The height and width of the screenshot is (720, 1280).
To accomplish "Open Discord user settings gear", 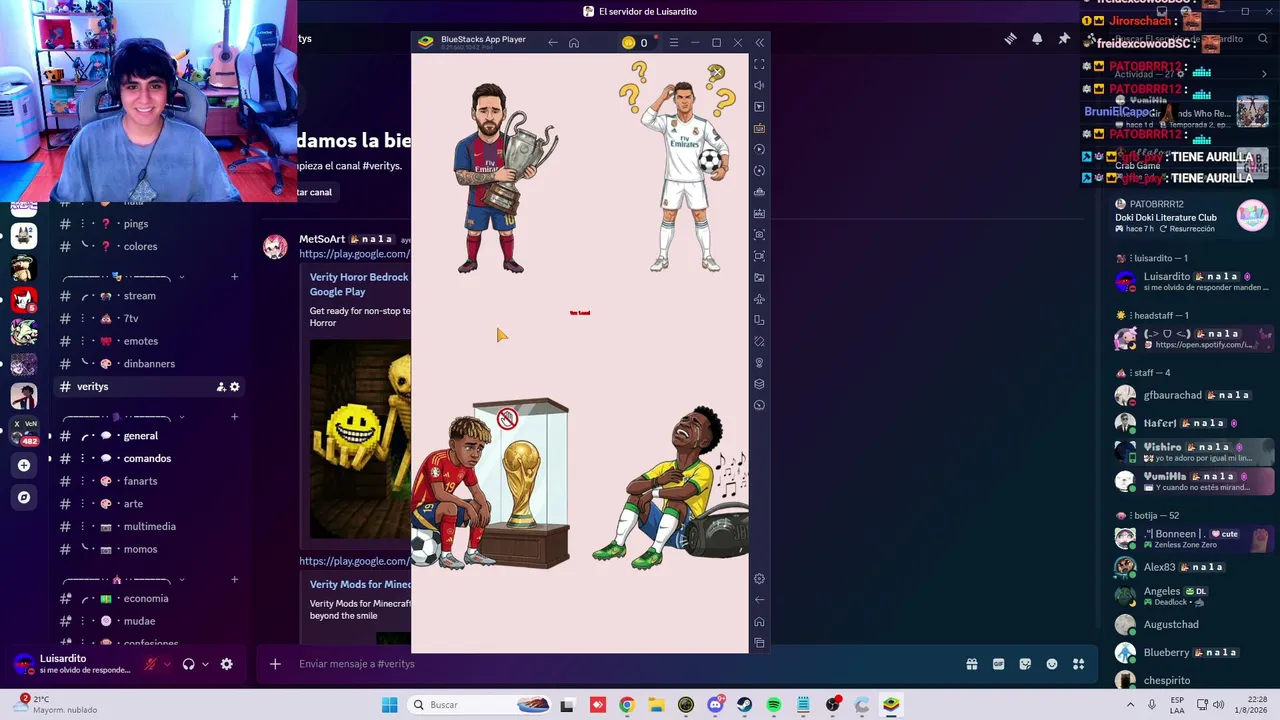I will 227,664.
